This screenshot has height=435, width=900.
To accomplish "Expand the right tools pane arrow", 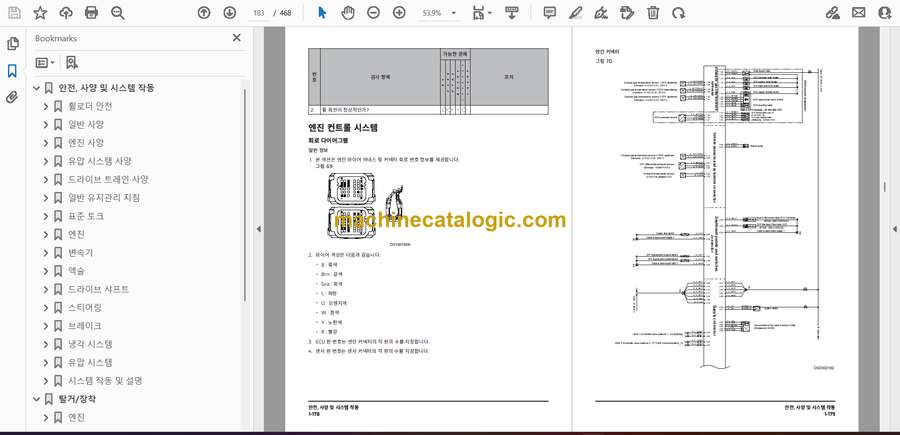I will (x=895, y=229).
